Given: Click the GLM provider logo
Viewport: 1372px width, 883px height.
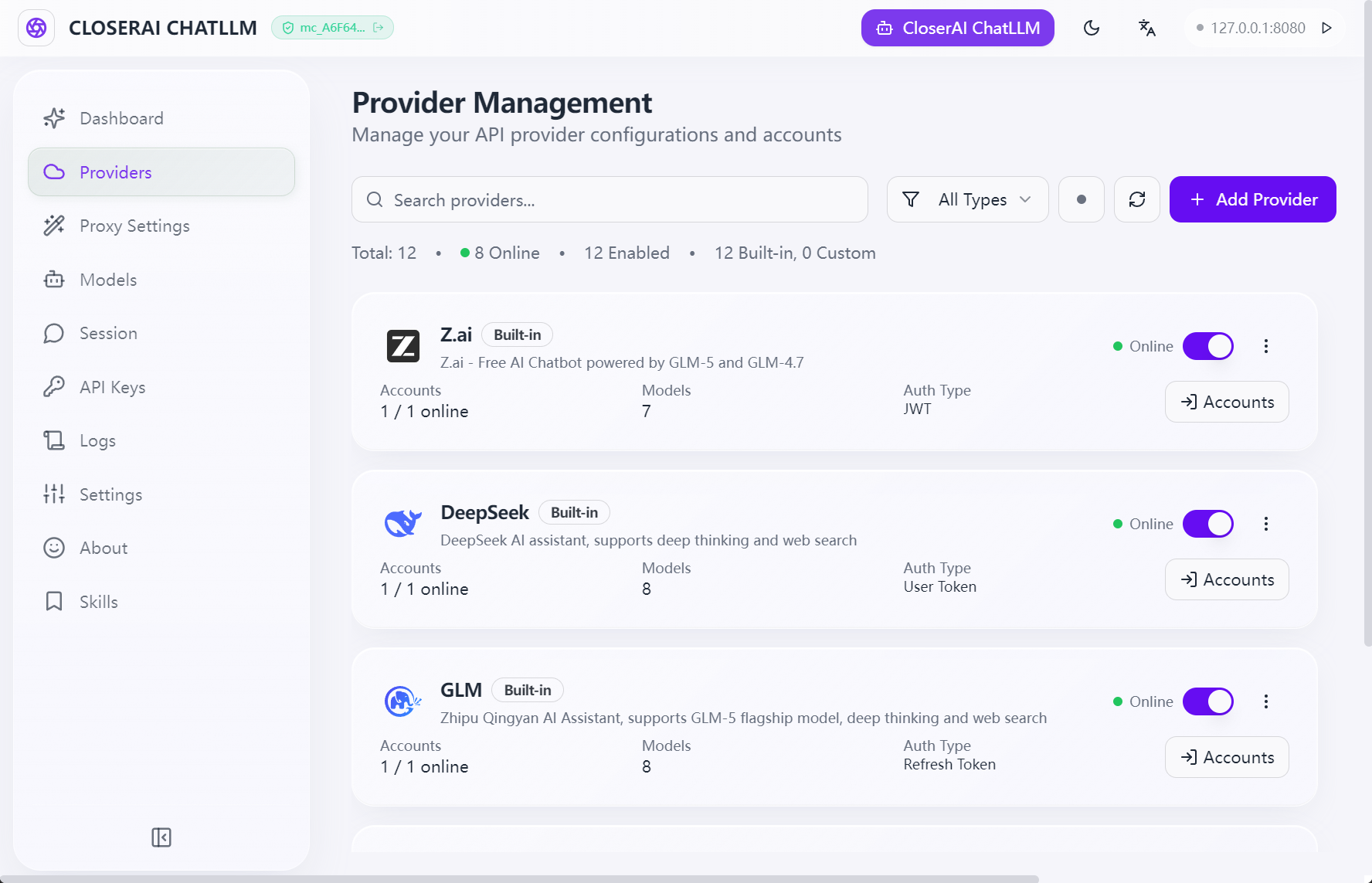Looking at the screenshot, I should click(x=403, y=701).
